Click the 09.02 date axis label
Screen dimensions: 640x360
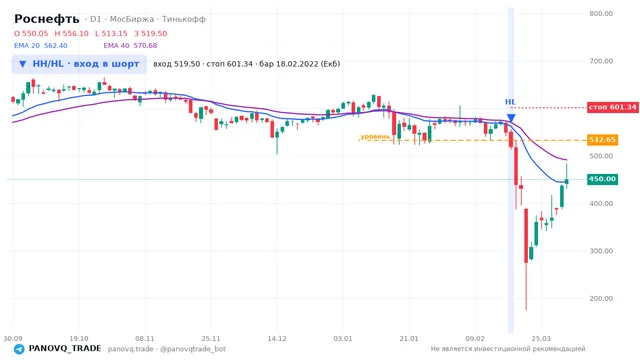click(475, 338)
